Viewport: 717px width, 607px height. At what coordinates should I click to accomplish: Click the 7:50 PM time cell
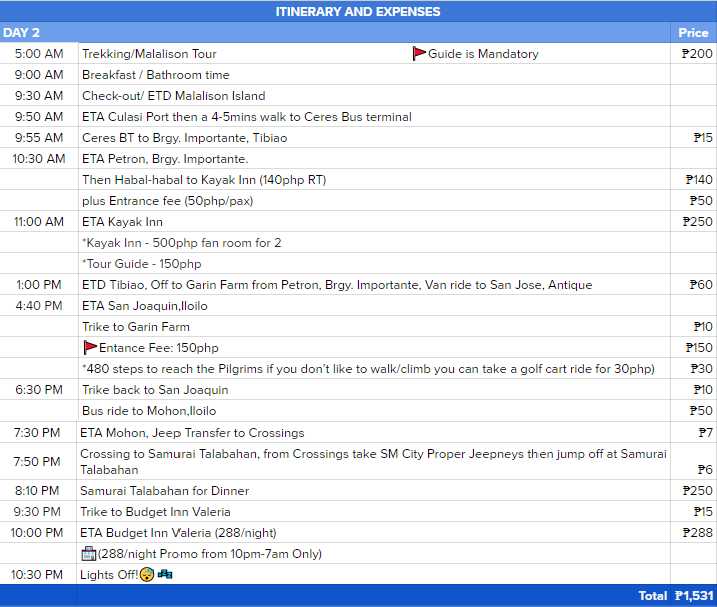(38, 462)
